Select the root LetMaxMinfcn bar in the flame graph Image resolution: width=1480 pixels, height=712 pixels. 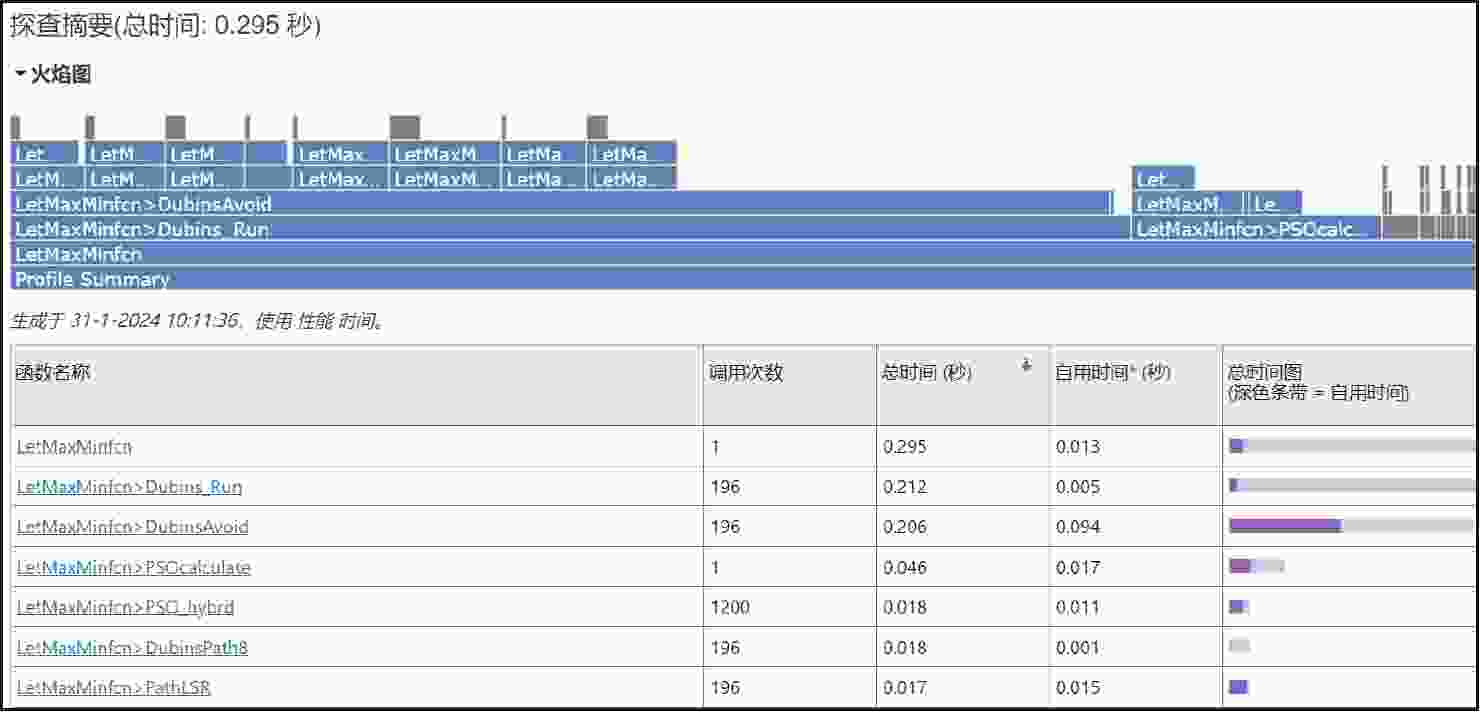(x=742, y=254)
